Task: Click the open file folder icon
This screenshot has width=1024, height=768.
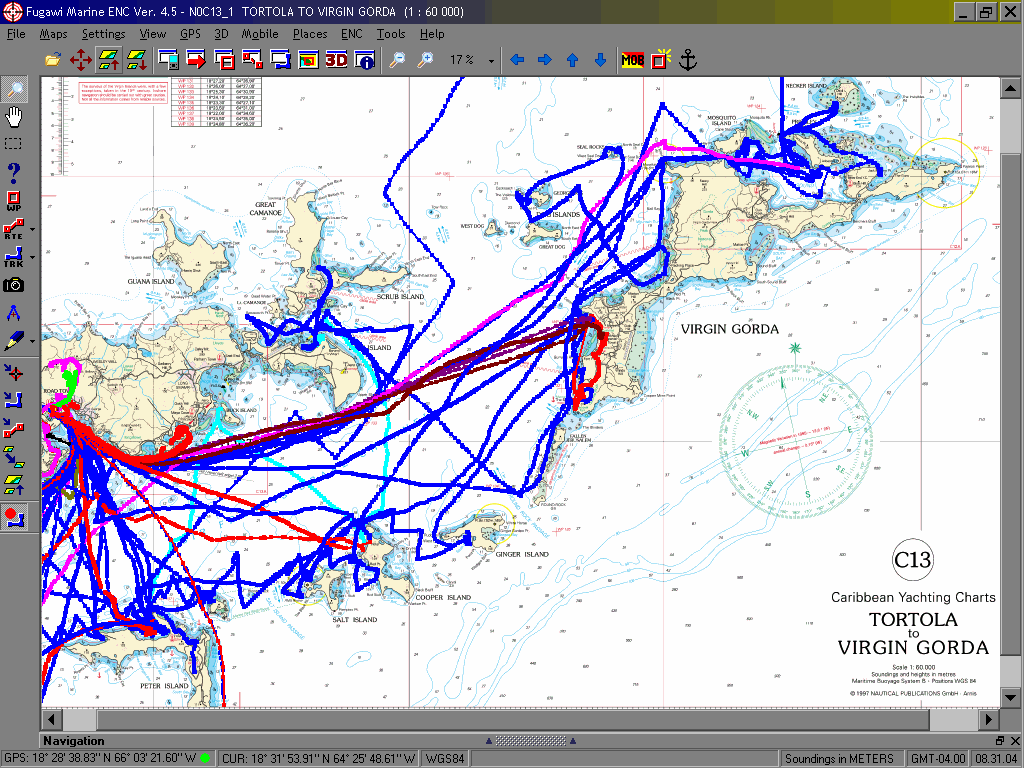Action: point(52,60)
